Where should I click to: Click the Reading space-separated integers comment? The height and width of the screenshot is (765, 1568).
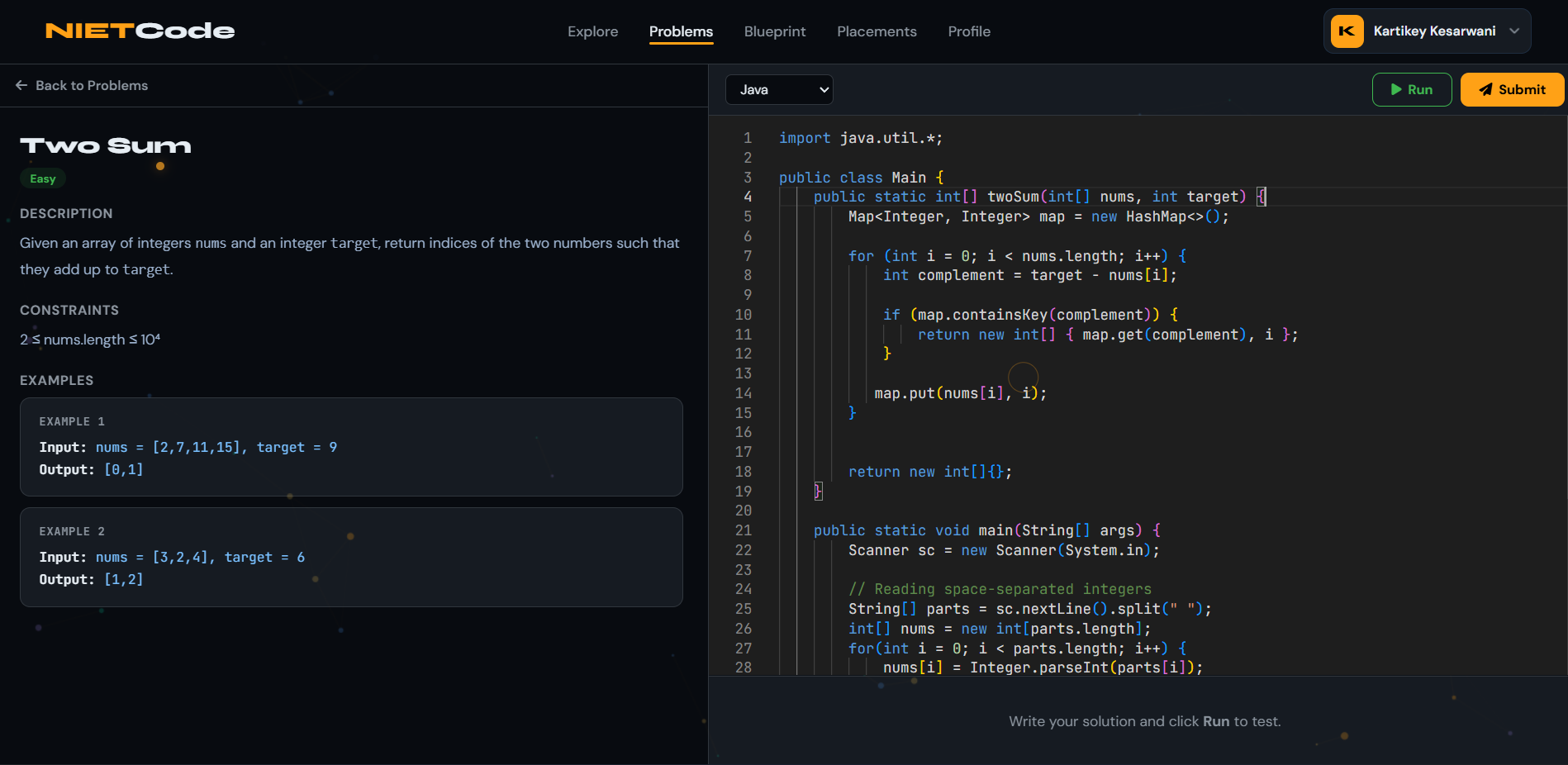click(x=1000, y=589)
